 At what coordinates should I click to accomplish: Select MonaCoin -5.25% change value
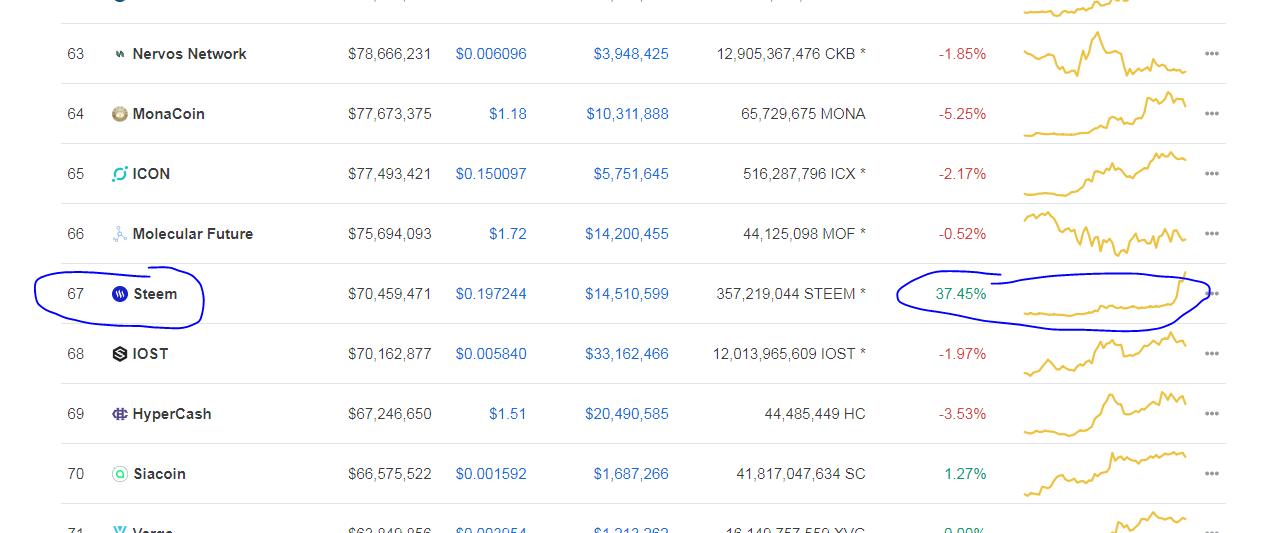coord(962,114)
